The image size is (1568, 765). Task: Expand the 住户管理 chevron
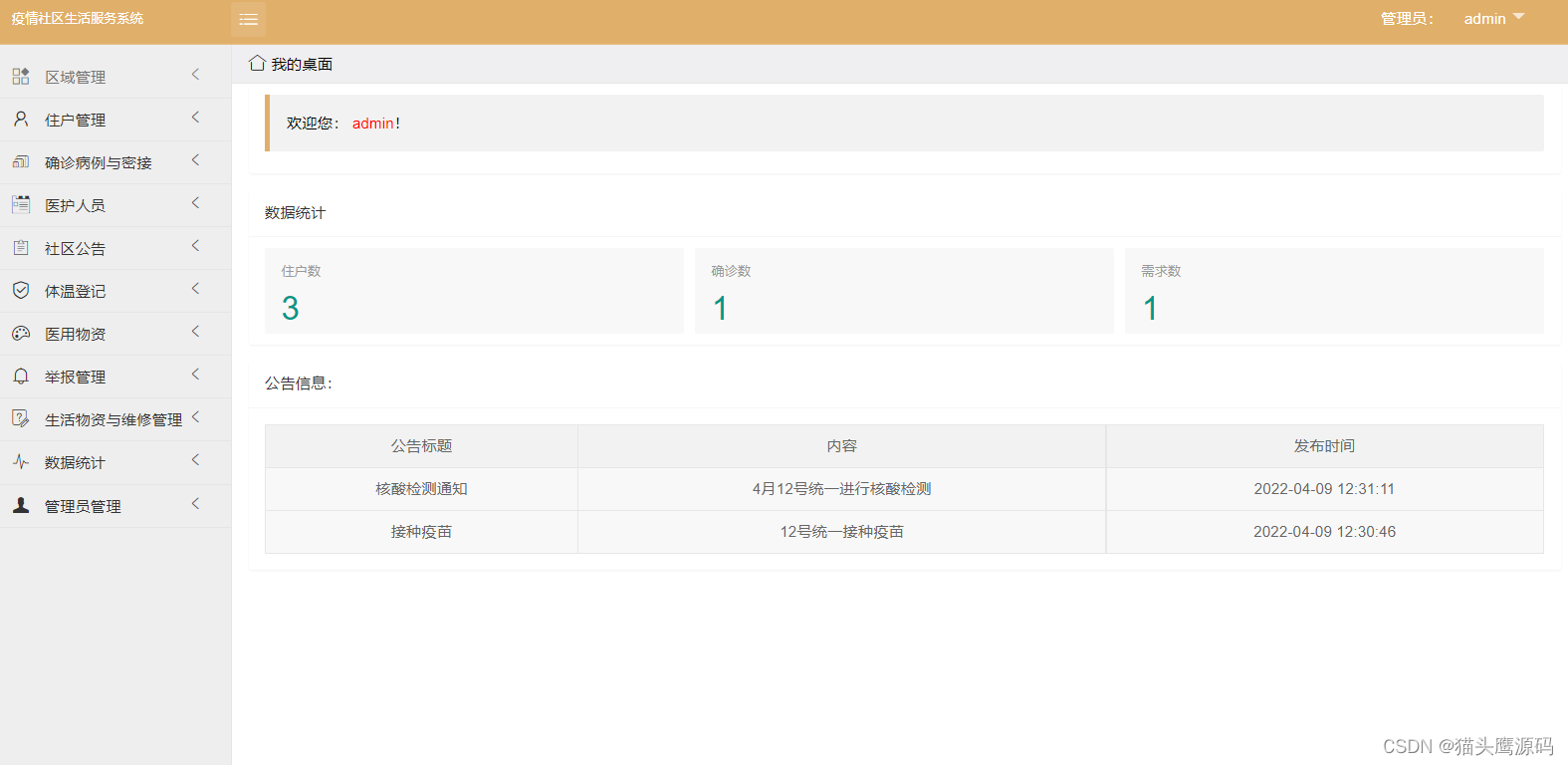(x=195, y=118)
